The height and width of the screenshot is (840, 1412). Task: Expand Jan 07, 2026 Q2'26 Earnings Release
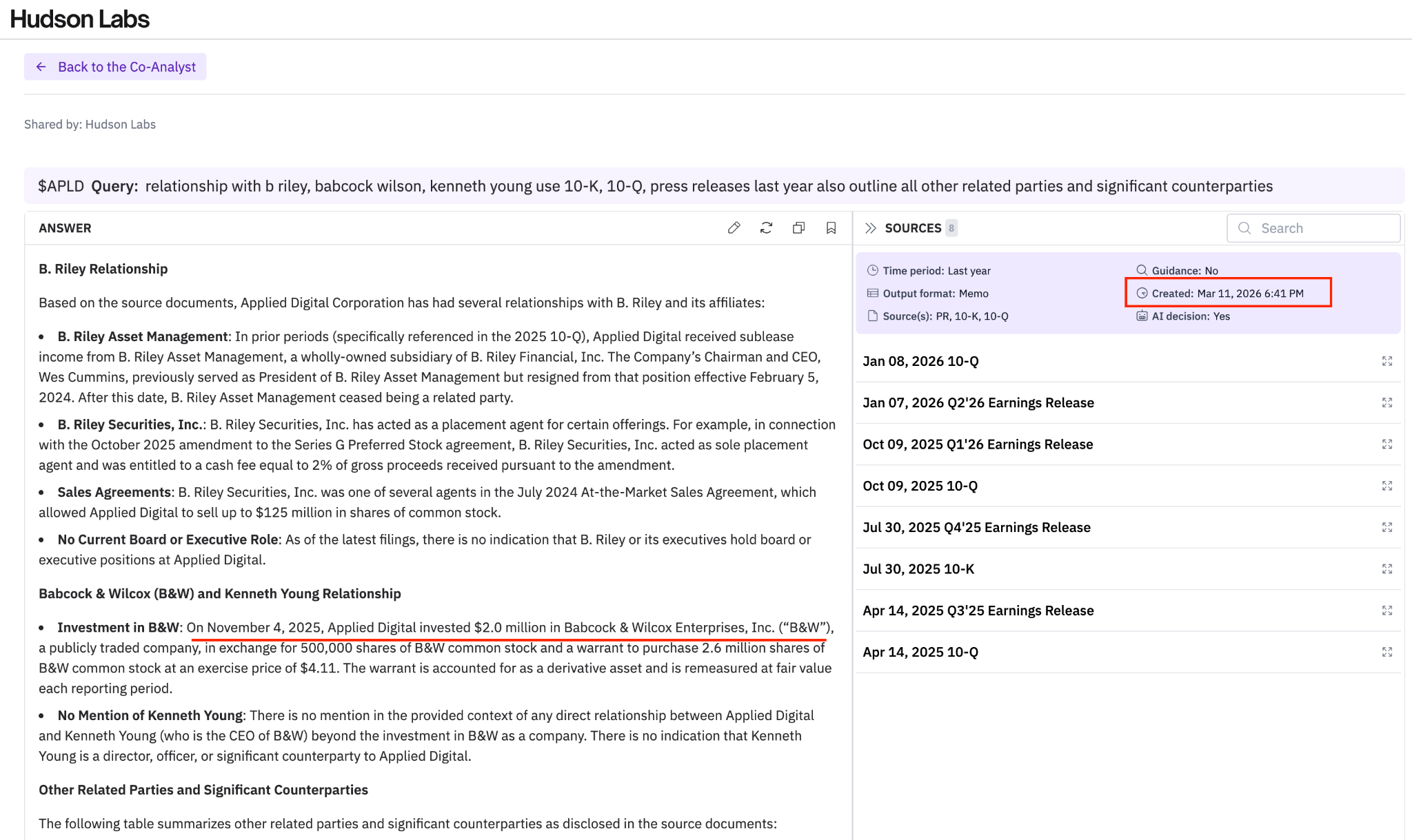point(1386,402)
